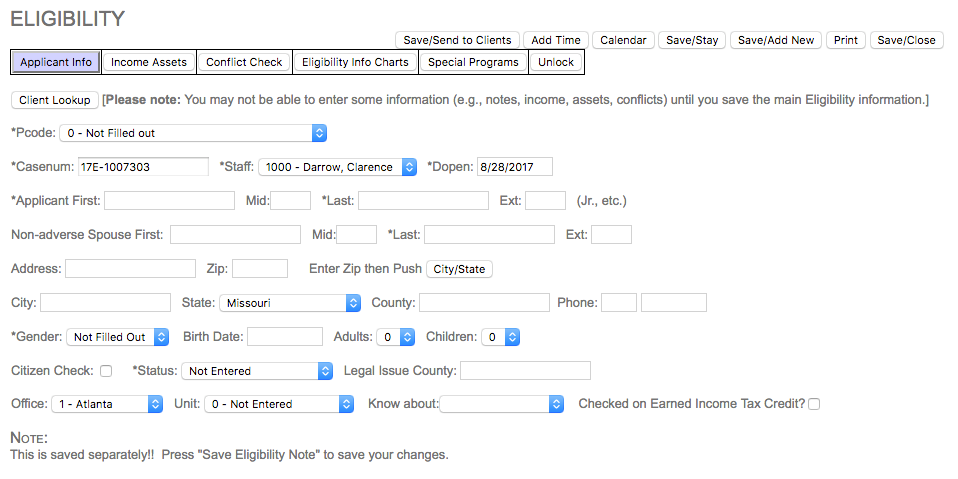Image resolution: width=958 pixels, height=479 pixels.
Task: Expand the Pcode dropdown
Action: (193, 133)
